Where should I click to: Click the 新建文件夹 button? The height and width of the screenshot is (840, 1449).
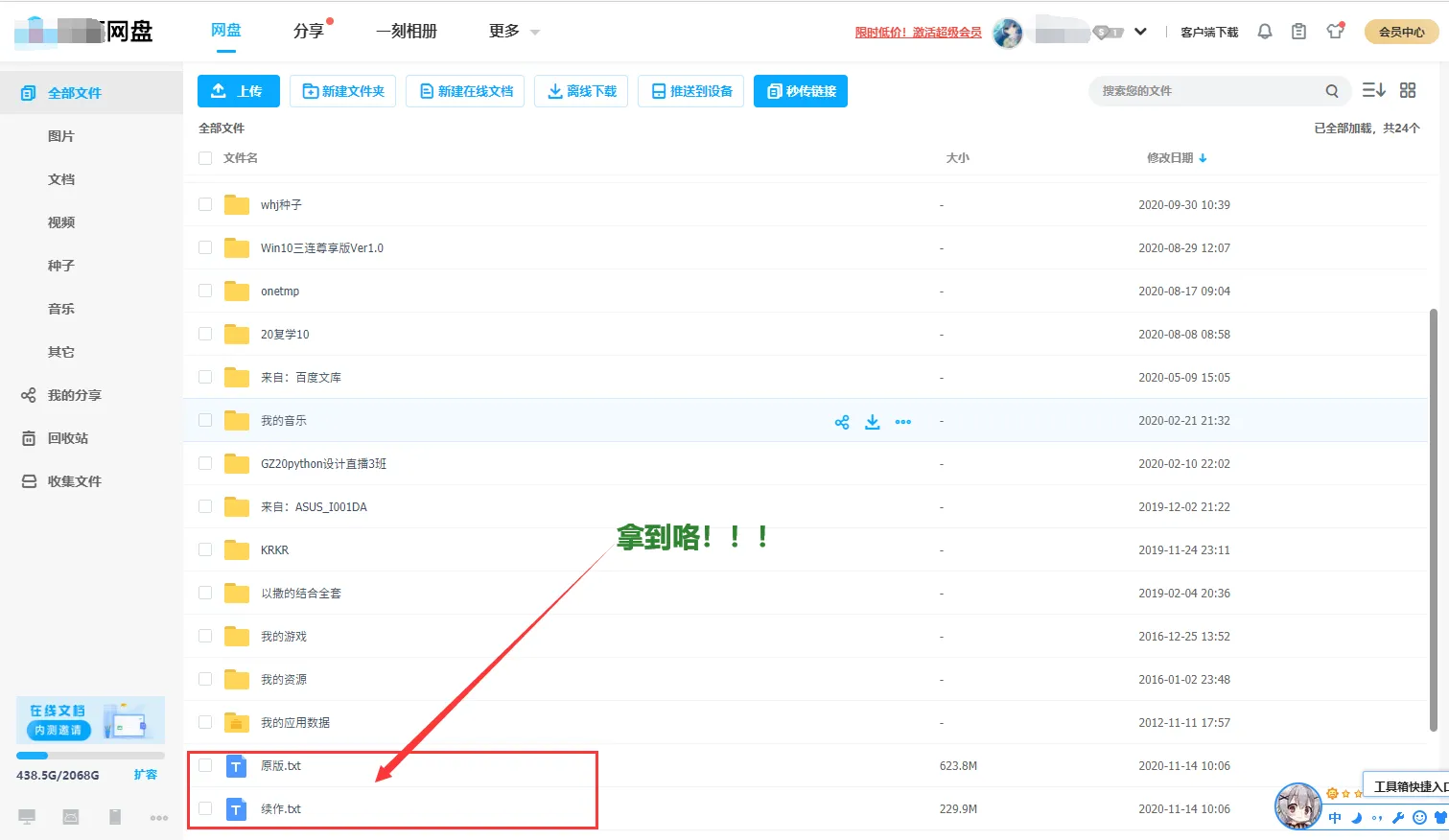point(343,91)
